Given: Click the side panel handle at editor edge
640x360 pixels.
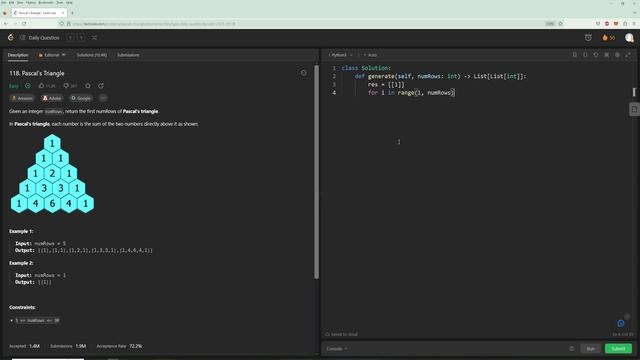Looking at the screenshot, I should pyautogui.click(x=634, y=109).
